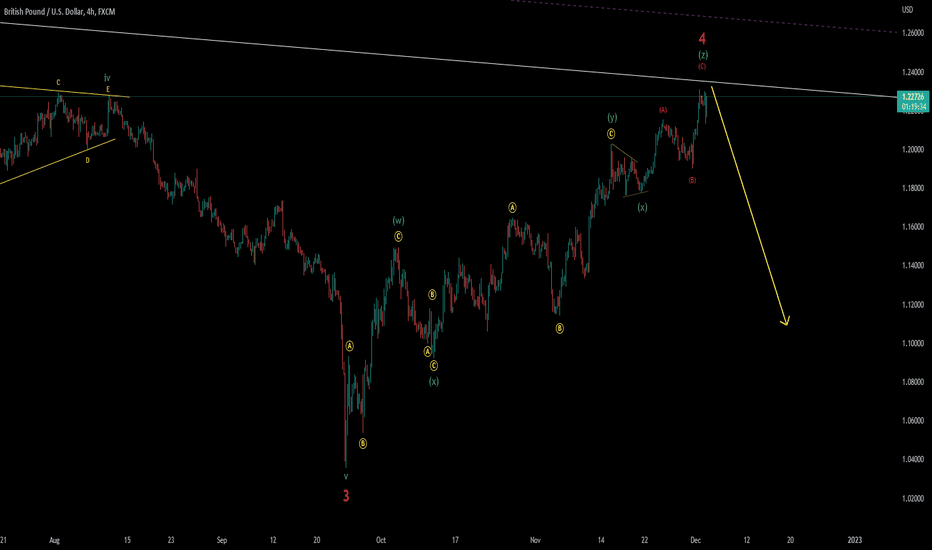Click the 14 date label on the time axis
This screenshot has height=550, width=932.
[x=601, y=540]
